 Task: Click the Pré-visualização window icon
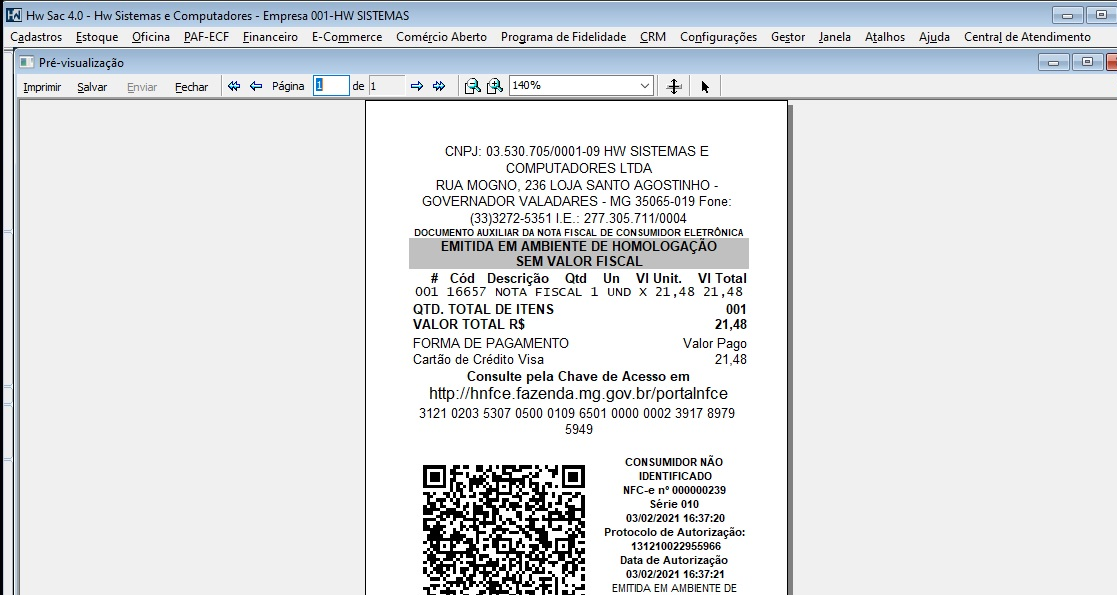(27, 63)
